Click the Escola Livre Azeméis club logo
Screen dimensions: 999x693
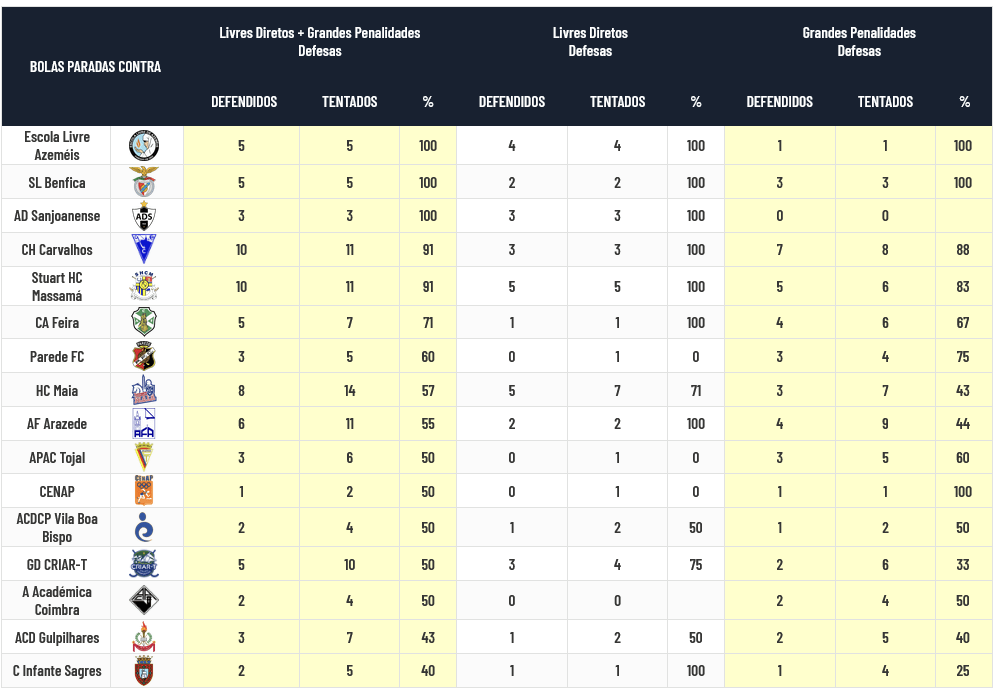pos(144,146)
